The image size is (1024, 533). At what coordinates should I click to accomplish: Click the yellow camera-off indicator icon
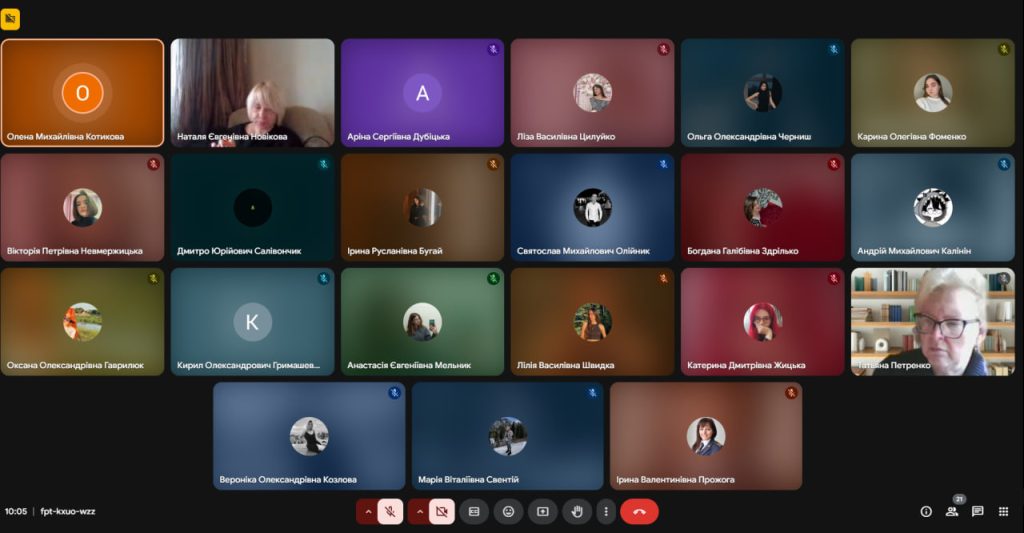10,19
